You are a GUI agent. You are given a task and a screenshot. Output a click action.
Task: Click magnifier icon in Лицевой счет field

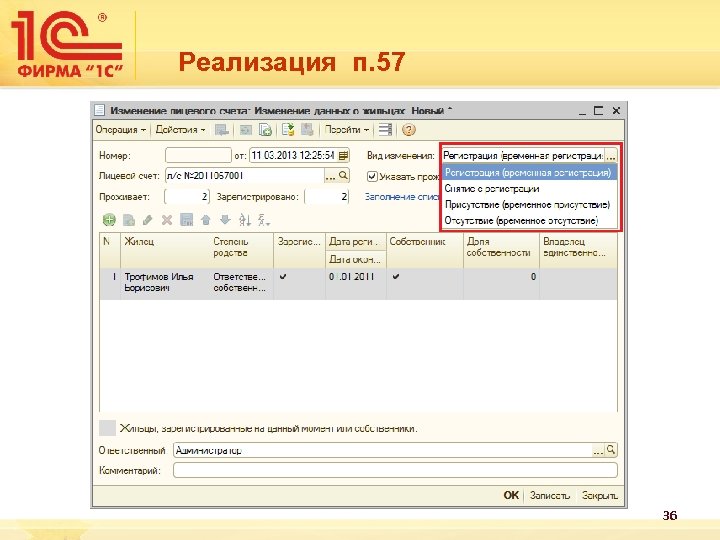point(343,175)
